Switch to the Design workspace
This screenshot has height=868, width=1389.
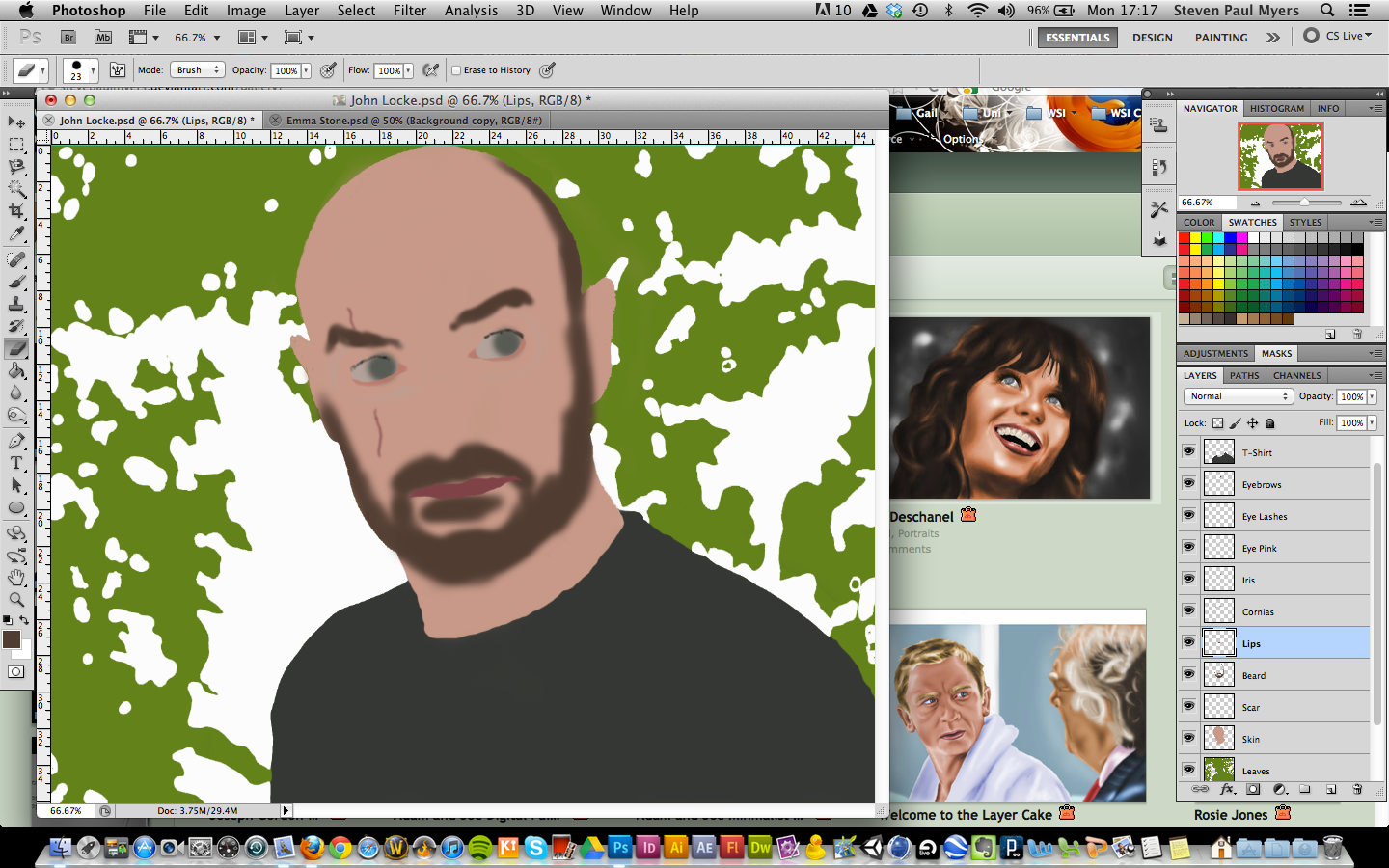point(1153,38)
